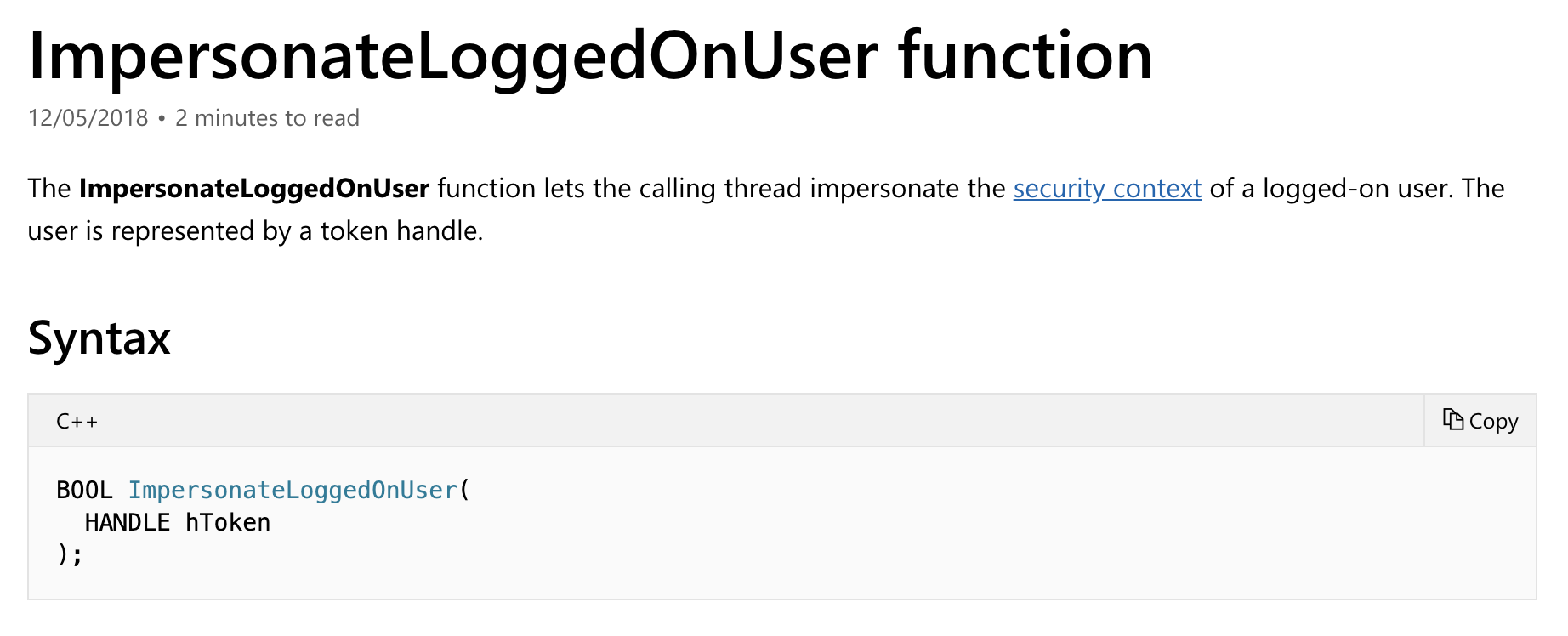The height and width of the screenshot is (636, 1568).
Task: Click the HANDLE type in the code
Action: click(127, 523)
